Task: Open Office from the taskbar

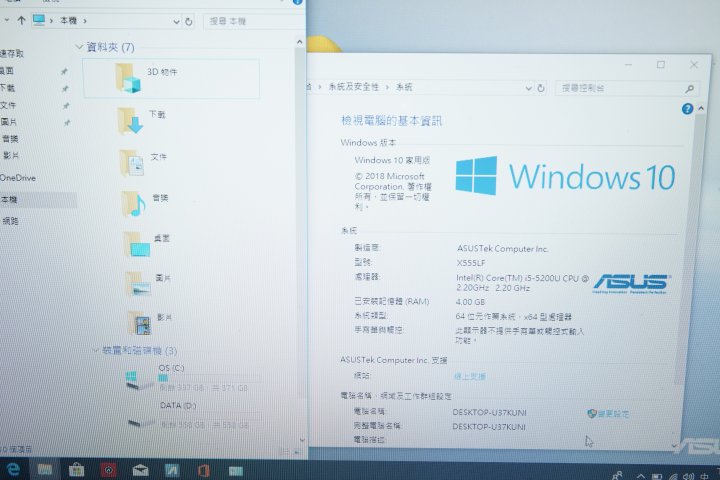Action: tap(204, 470)
